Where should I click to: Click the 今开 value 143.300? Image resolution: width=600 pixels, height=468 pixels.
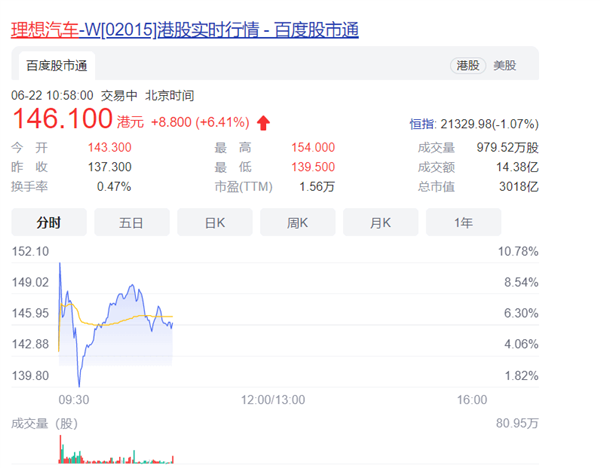[109, 147]
